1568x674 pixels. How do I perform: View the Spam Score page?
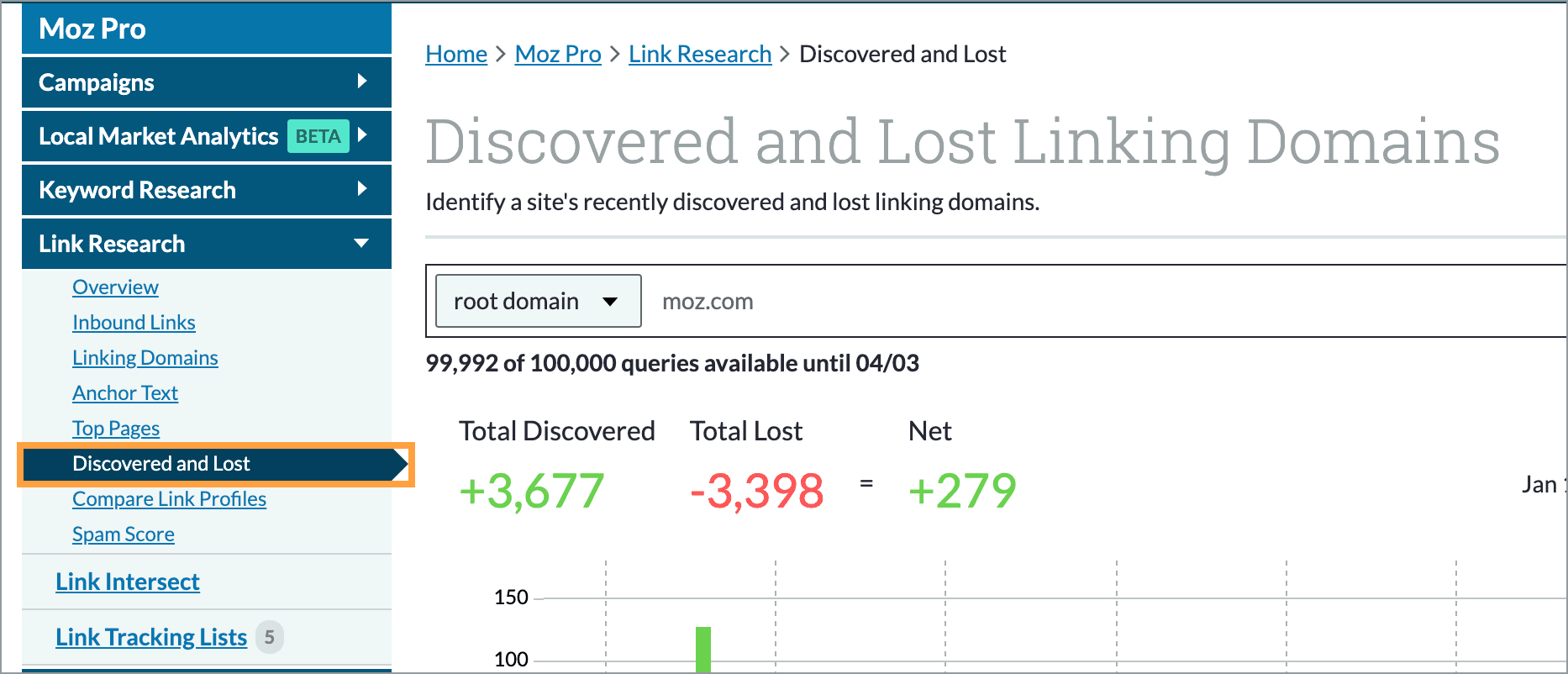124,534
